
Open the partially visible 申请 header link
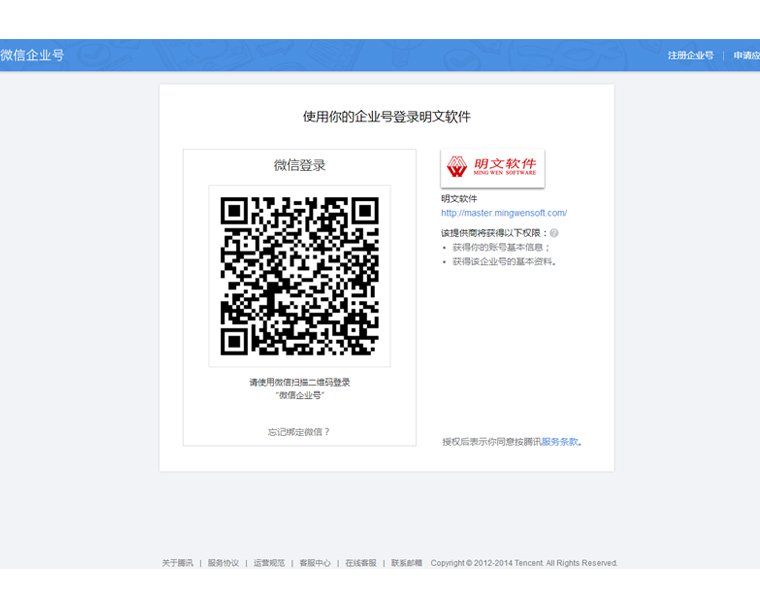(x=746, y=56)
